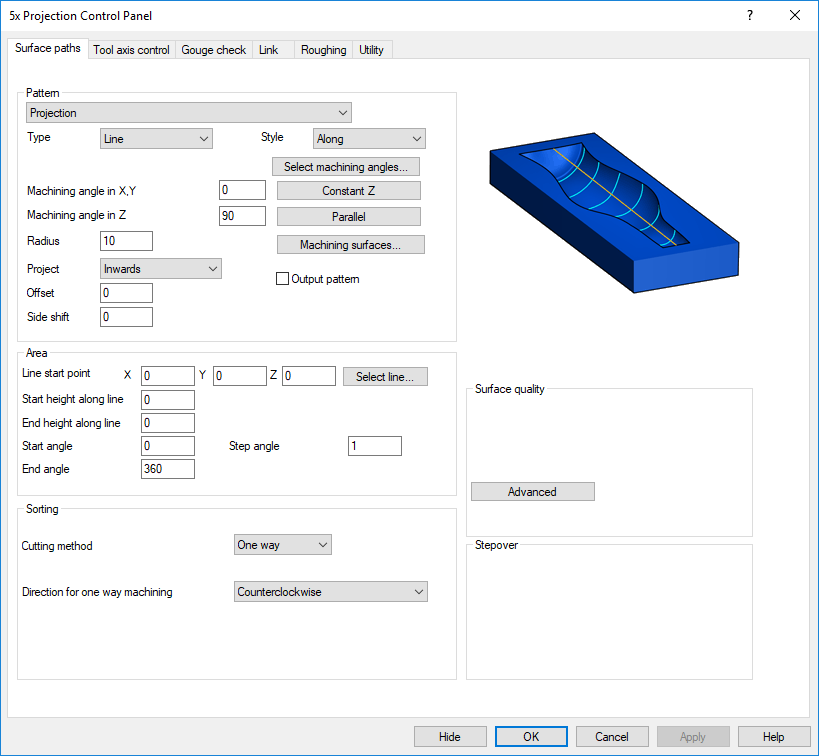The height and width of the screenshot is (756, 819).
Task: Open the Gouge check tab
Action: click(x=213, y=50)
